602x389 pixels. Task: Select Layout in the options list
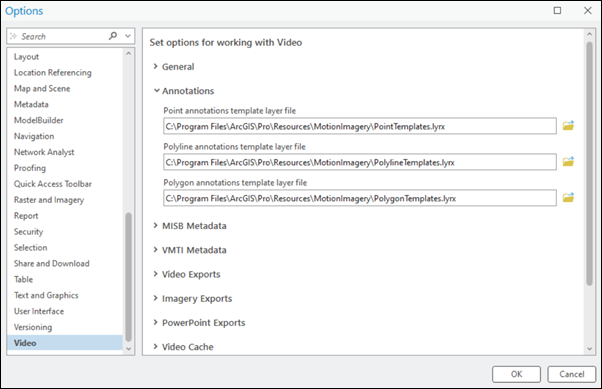click(x=65, y=57)
